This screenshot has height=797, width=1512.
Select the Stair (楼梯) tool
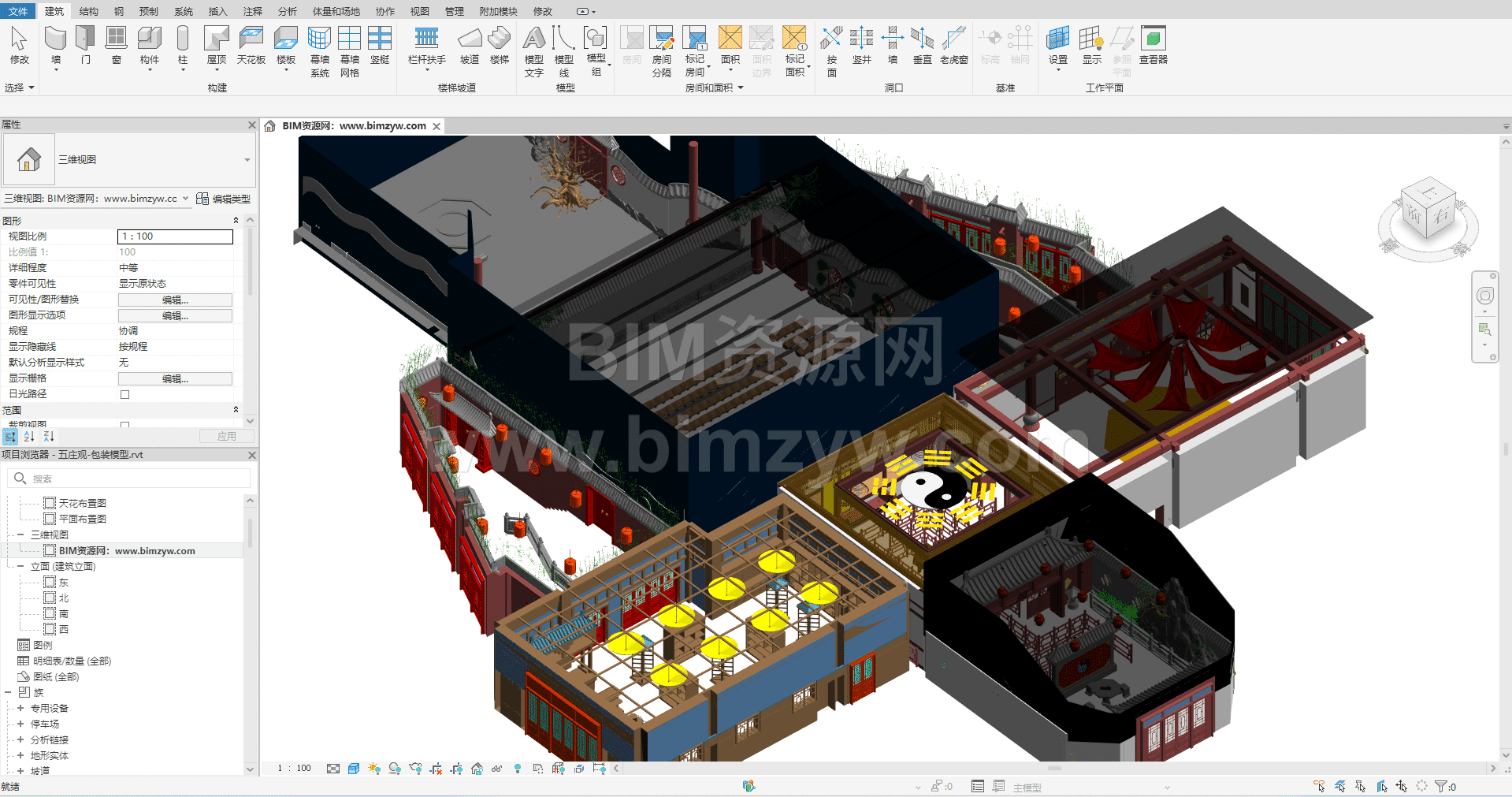[x=500, y=46]
